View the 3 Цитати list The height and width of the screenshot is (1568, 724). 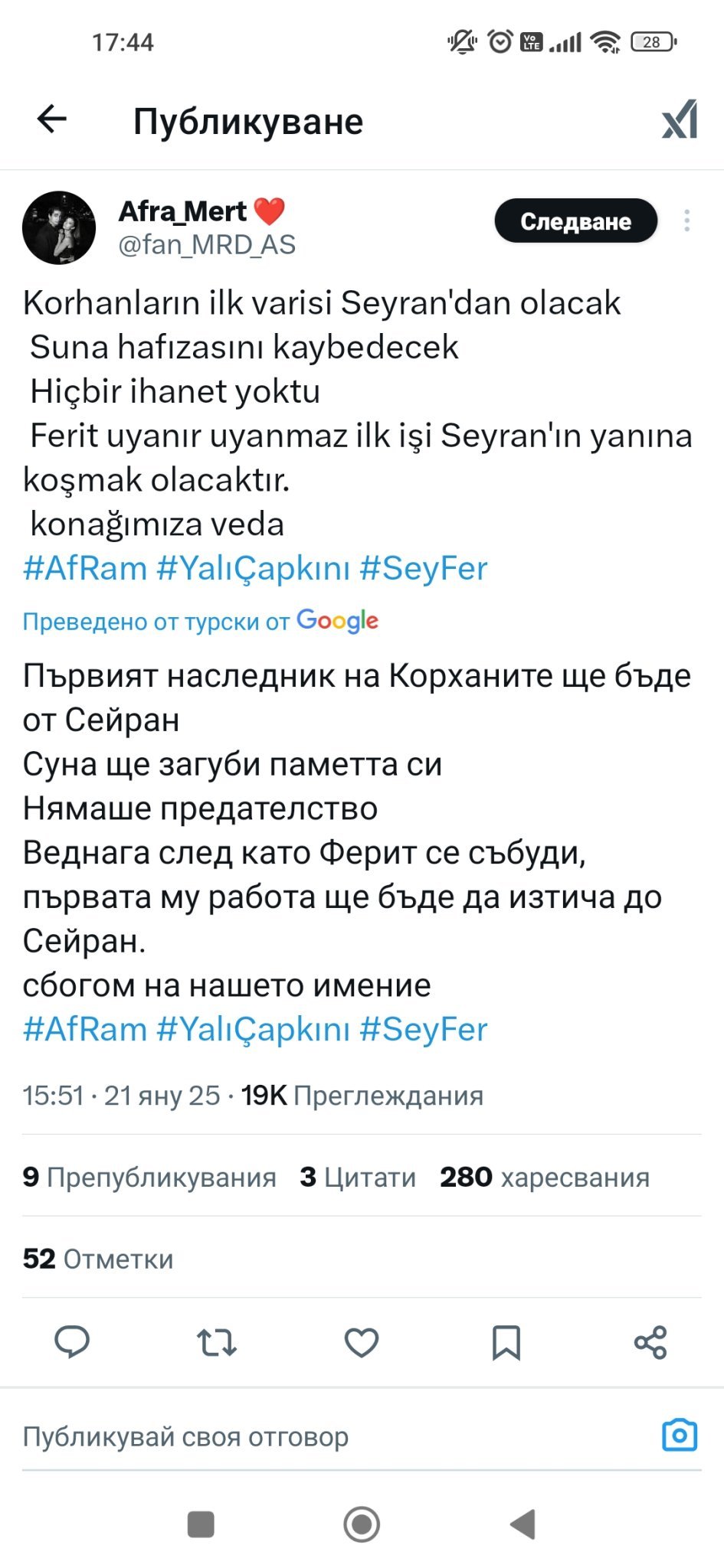358,1177
